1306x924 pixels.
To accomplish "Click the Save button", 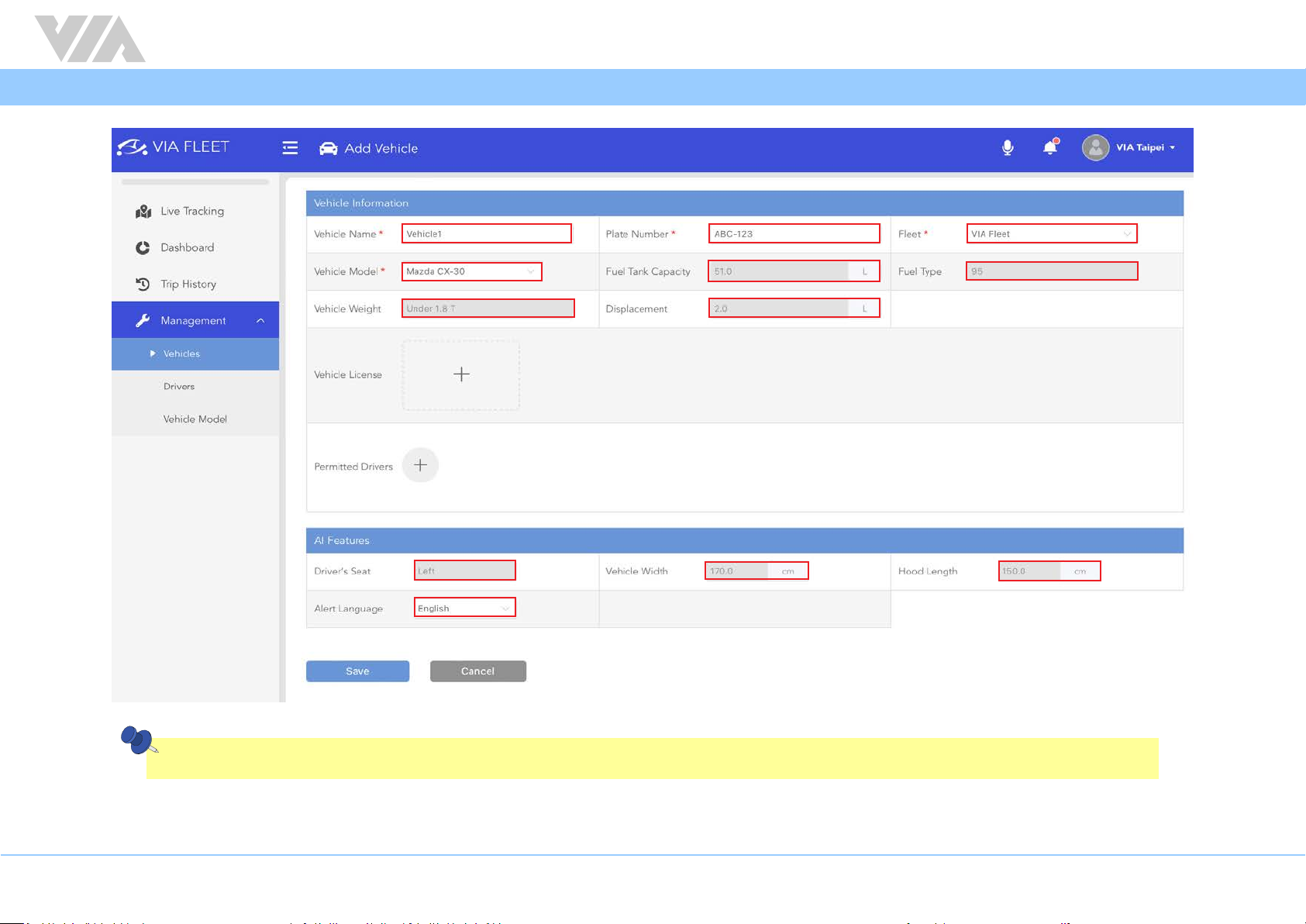I will tap(357, 671).
